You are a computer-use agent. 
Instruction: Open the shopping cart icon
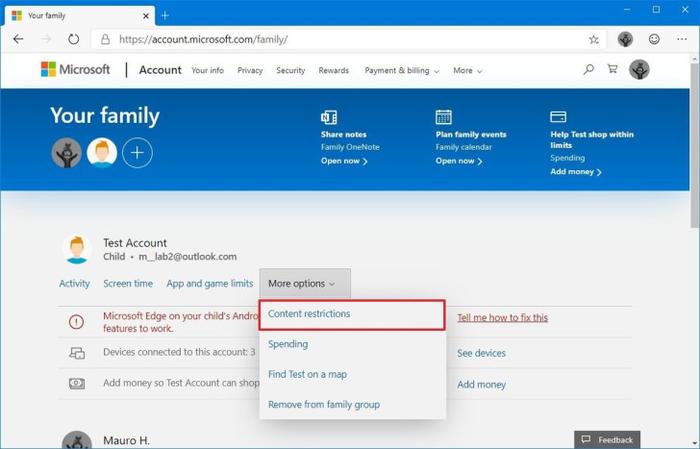(612, 69)
